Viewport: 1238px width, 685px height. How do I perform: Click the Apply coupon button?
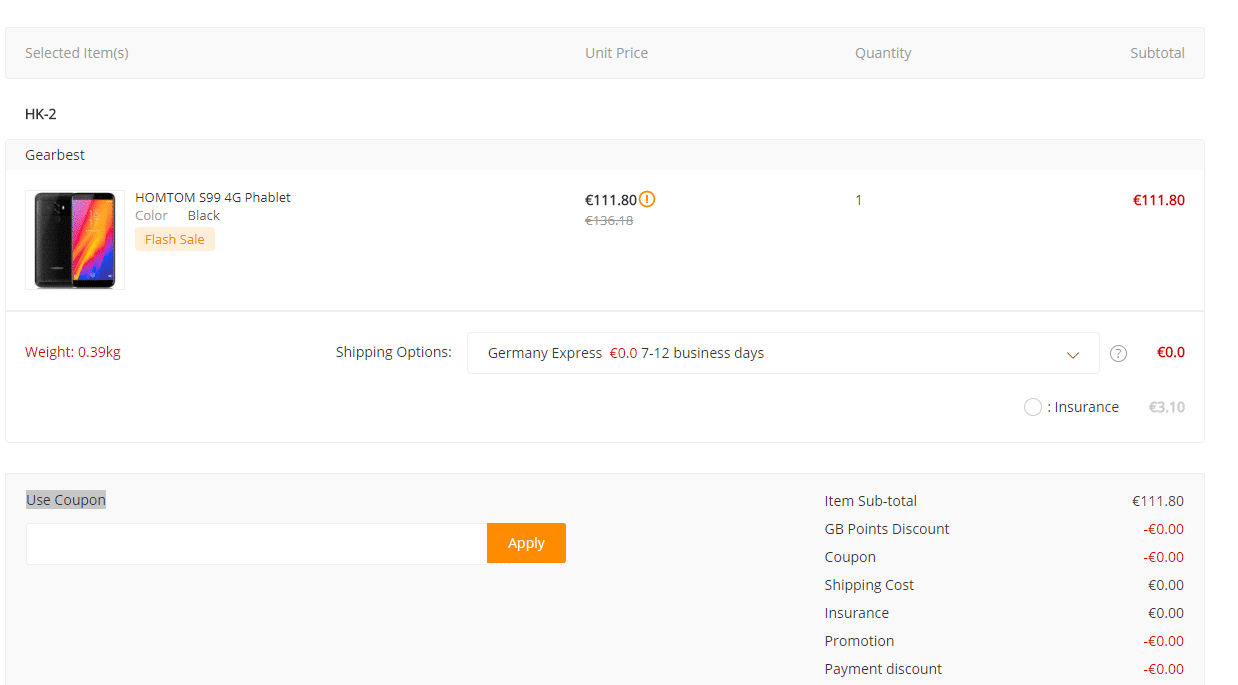[526, 543]
